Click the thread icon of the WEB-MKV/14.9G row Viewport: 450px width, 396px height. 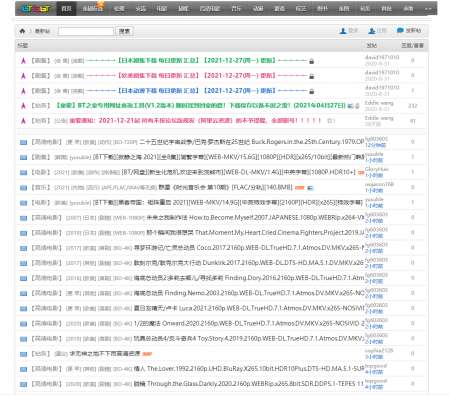tap(23, 203)
